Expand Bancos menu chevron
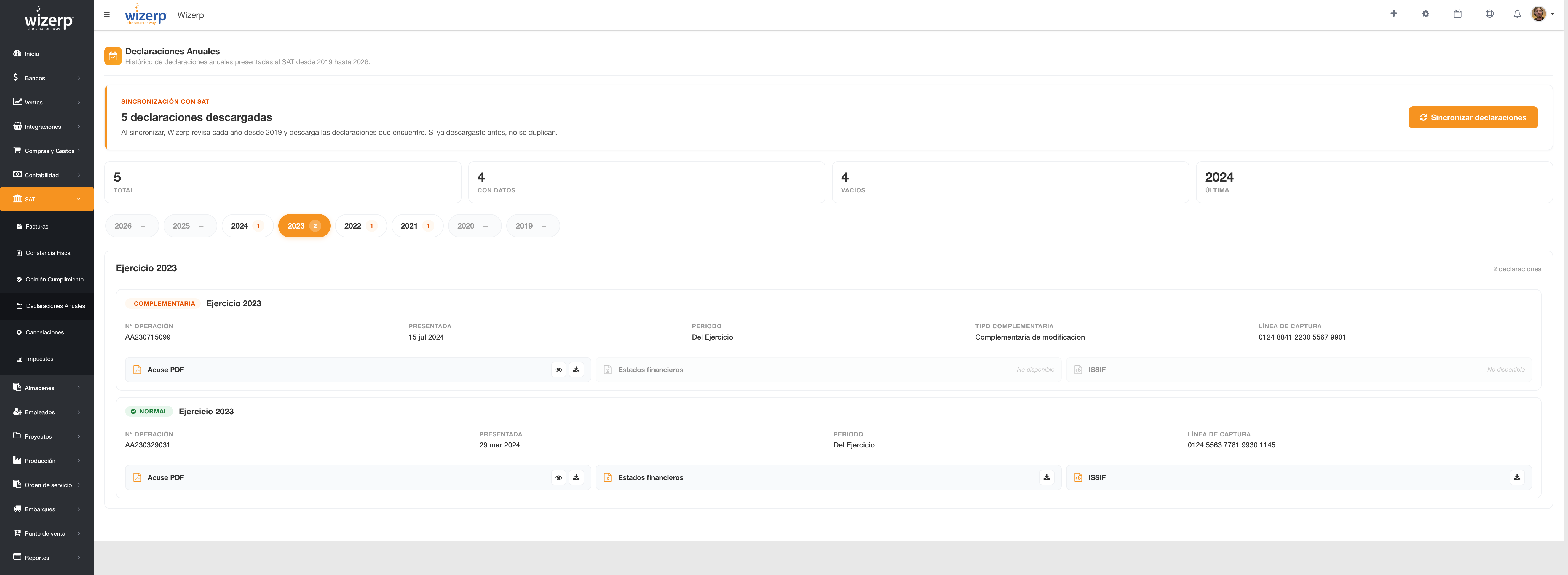 (79, 78)
